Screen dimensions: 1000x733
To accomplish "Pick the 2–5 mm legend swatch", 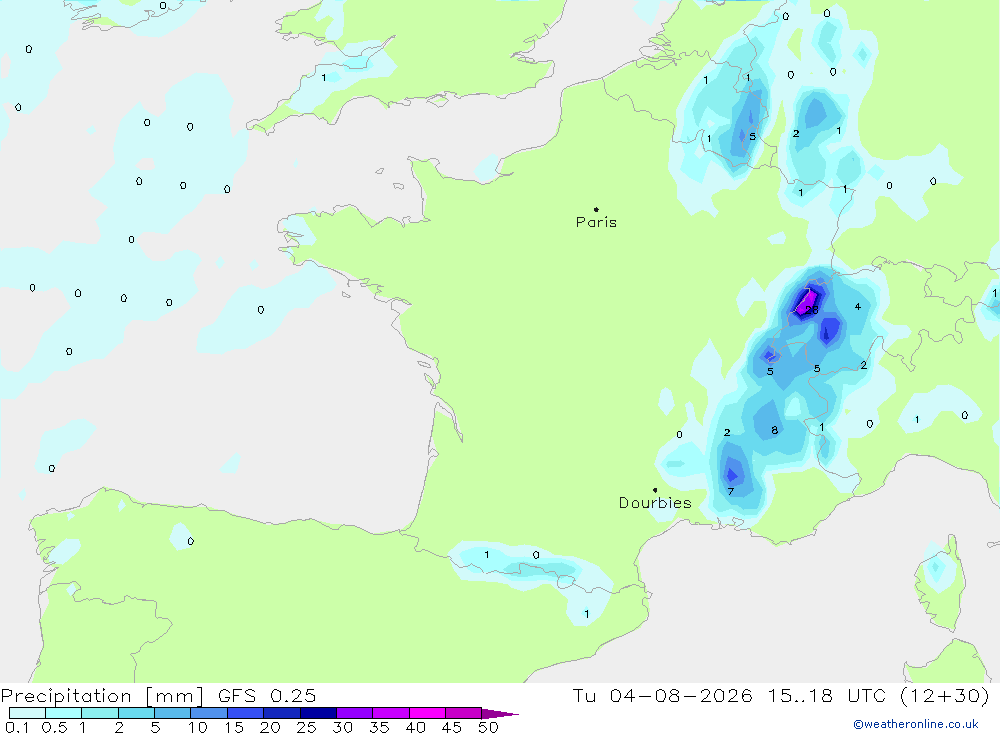I will [136, 713].
